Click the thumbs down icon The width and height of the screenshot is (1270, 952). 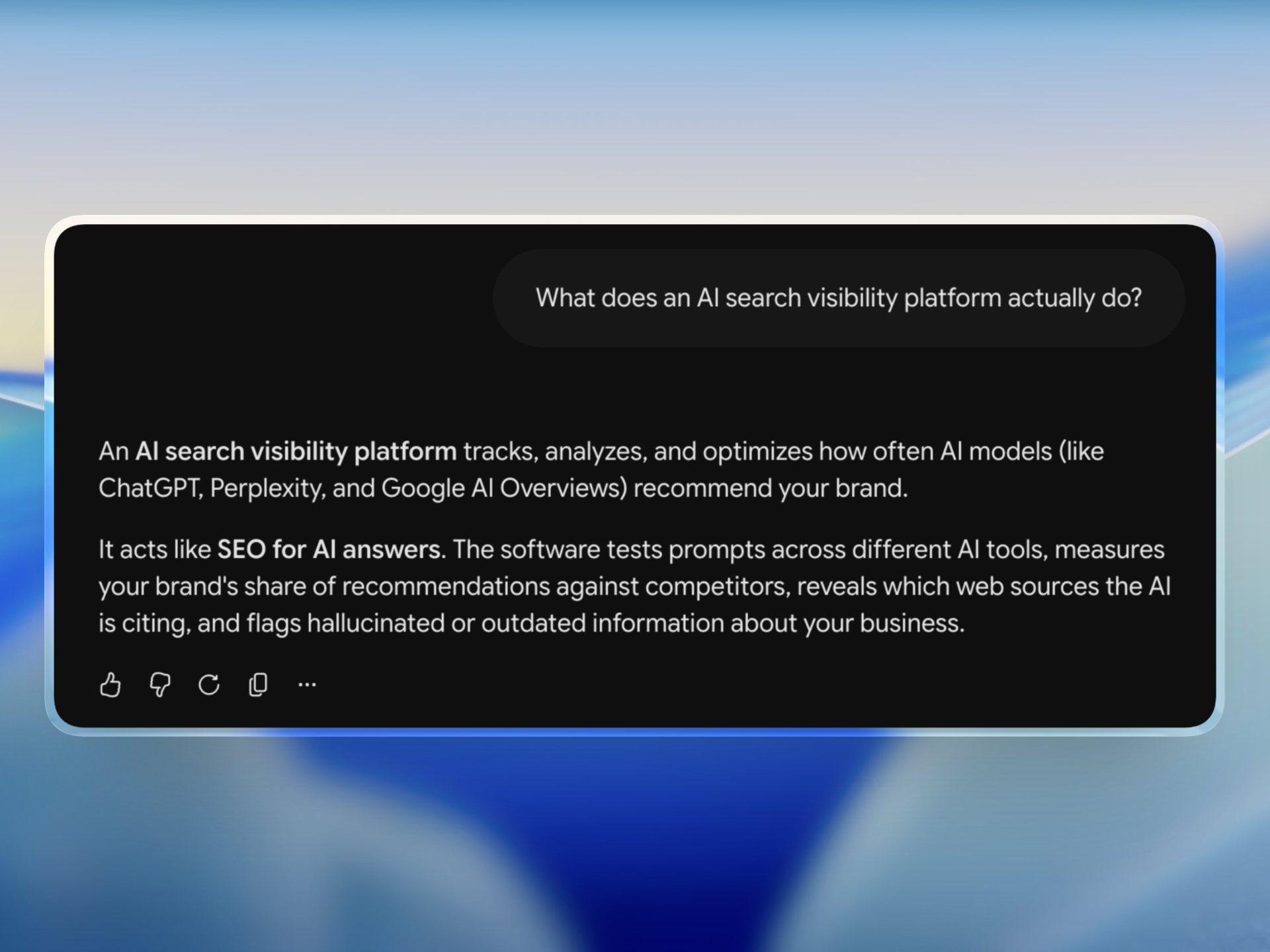pyautogui.click(x=160, y=684)
